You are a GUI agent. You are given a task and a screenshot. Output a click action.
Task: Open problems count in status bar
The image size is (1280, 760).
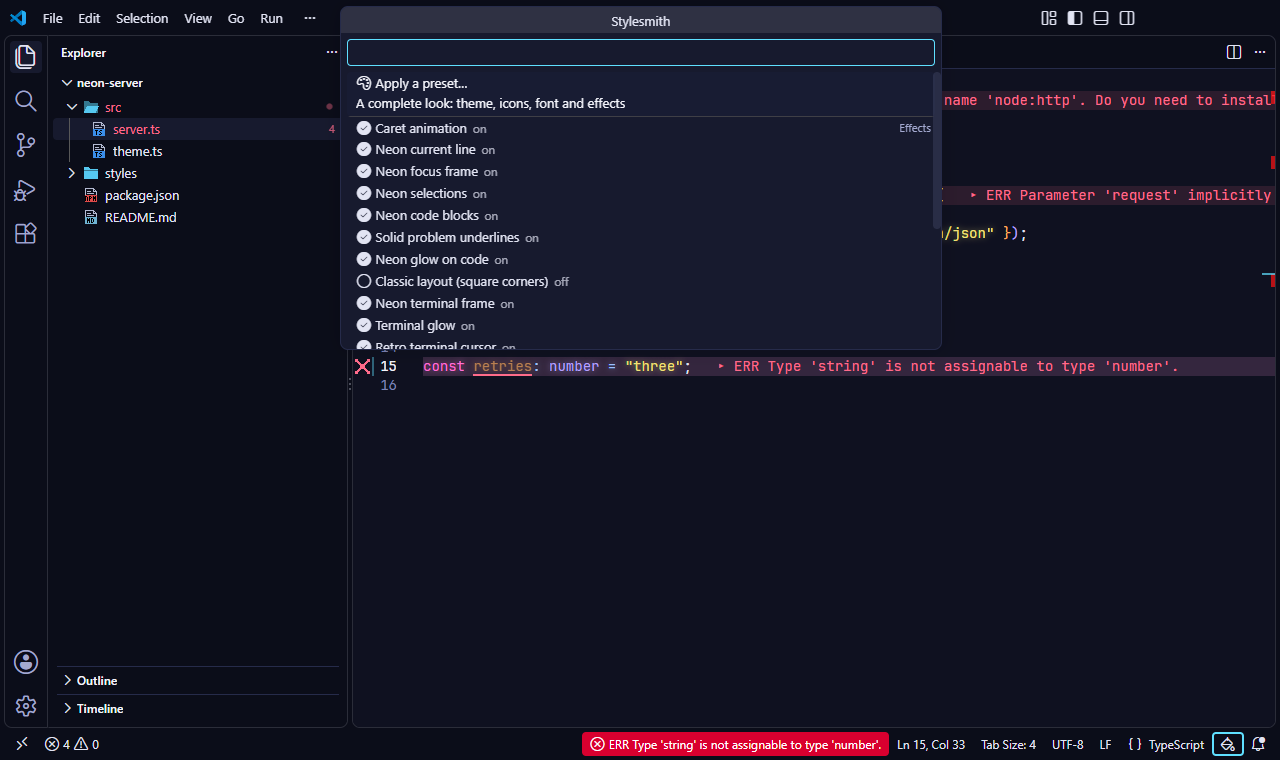[71, 744]
